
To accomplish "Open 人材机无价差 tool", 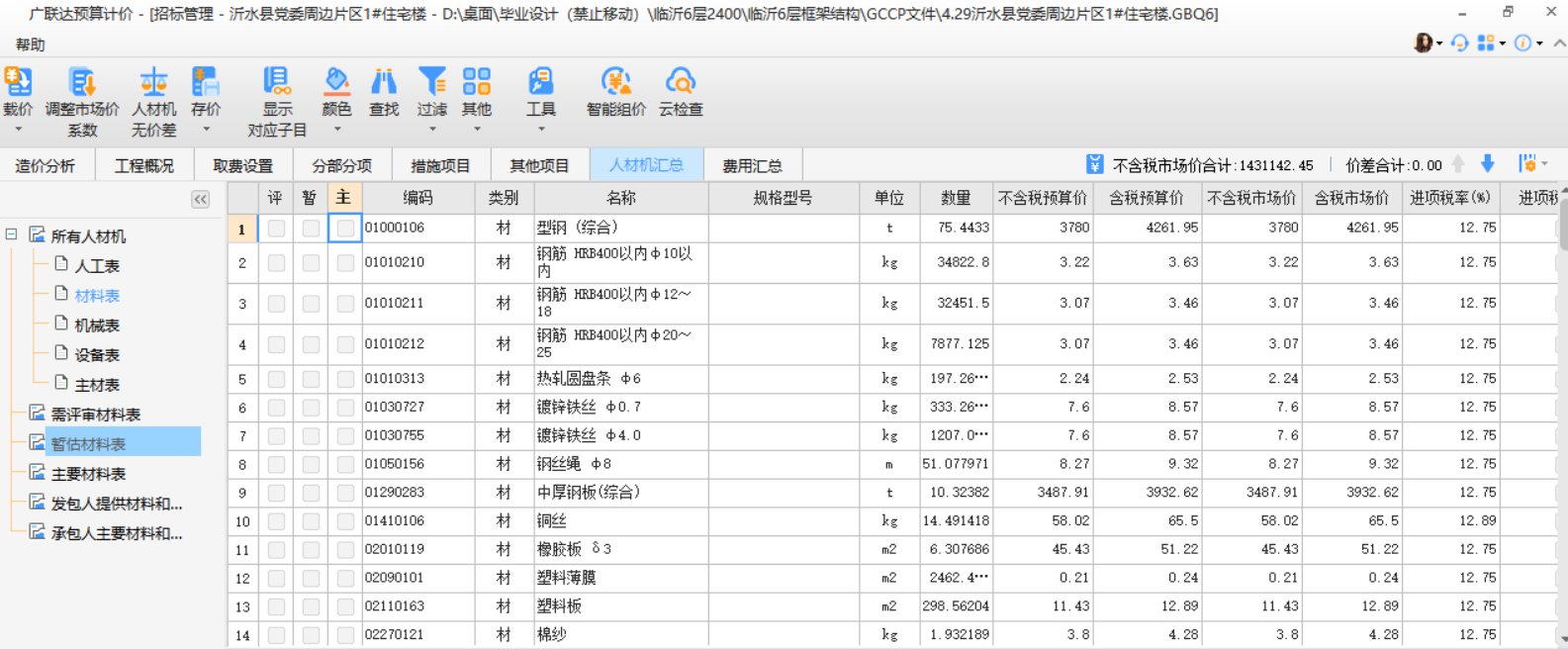I will [153, 82].
